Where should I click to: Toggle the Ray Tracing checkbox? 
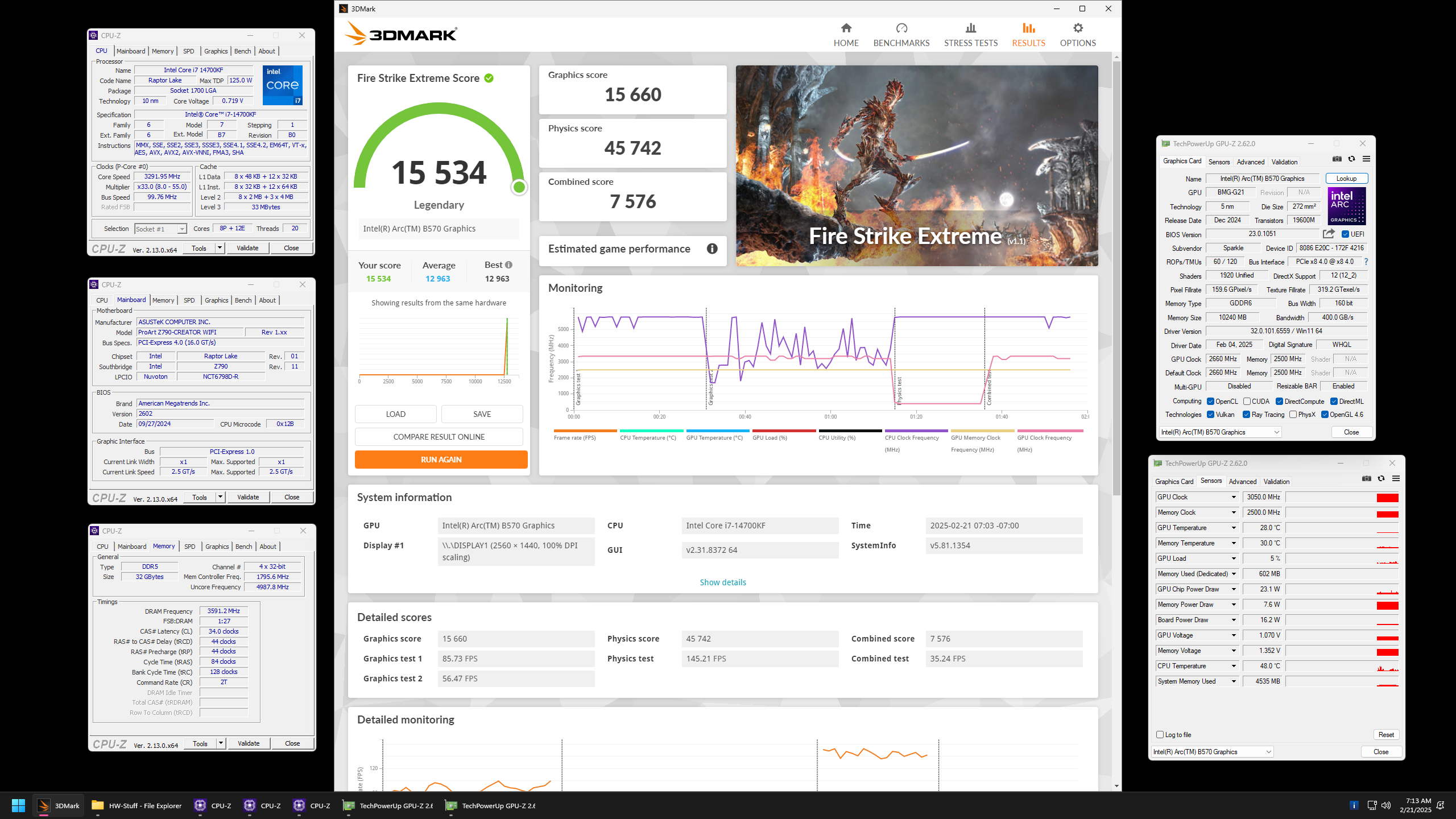pyautogui.click(x=1246, y=414)
